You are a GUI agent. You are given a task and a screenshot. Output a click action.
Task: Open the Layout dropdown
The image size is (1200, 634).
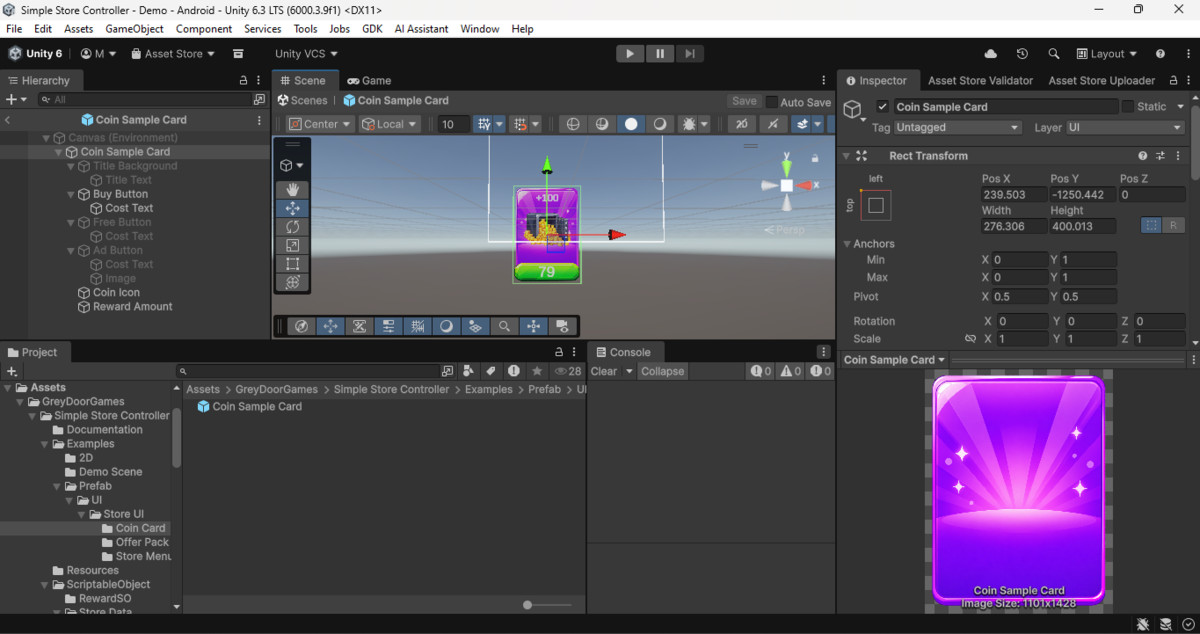pos(1107,54)
